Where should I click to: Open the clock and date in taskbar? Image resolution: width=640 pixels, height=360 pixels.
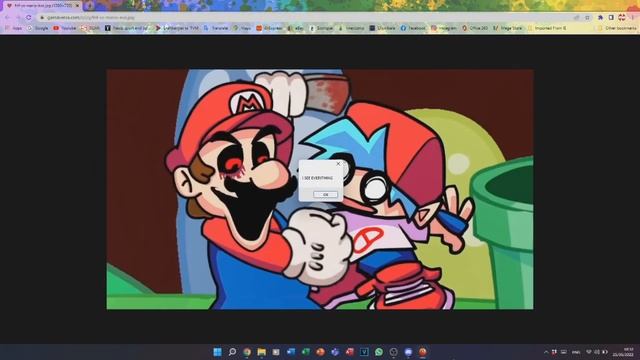622,352
